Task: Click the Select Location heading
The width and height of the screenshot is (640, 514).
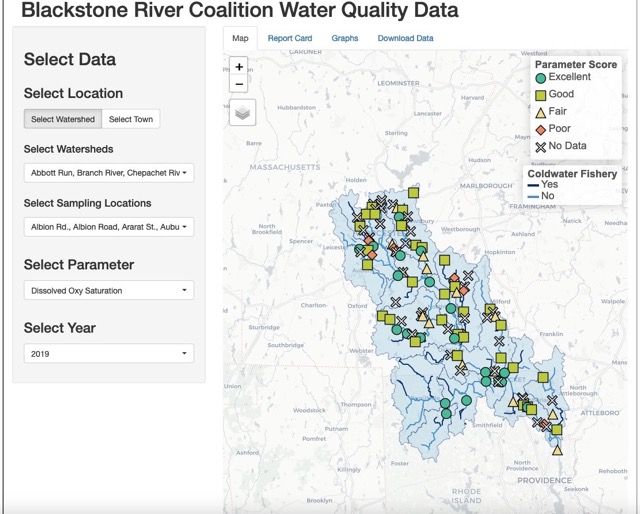Action: coord(73,93)
